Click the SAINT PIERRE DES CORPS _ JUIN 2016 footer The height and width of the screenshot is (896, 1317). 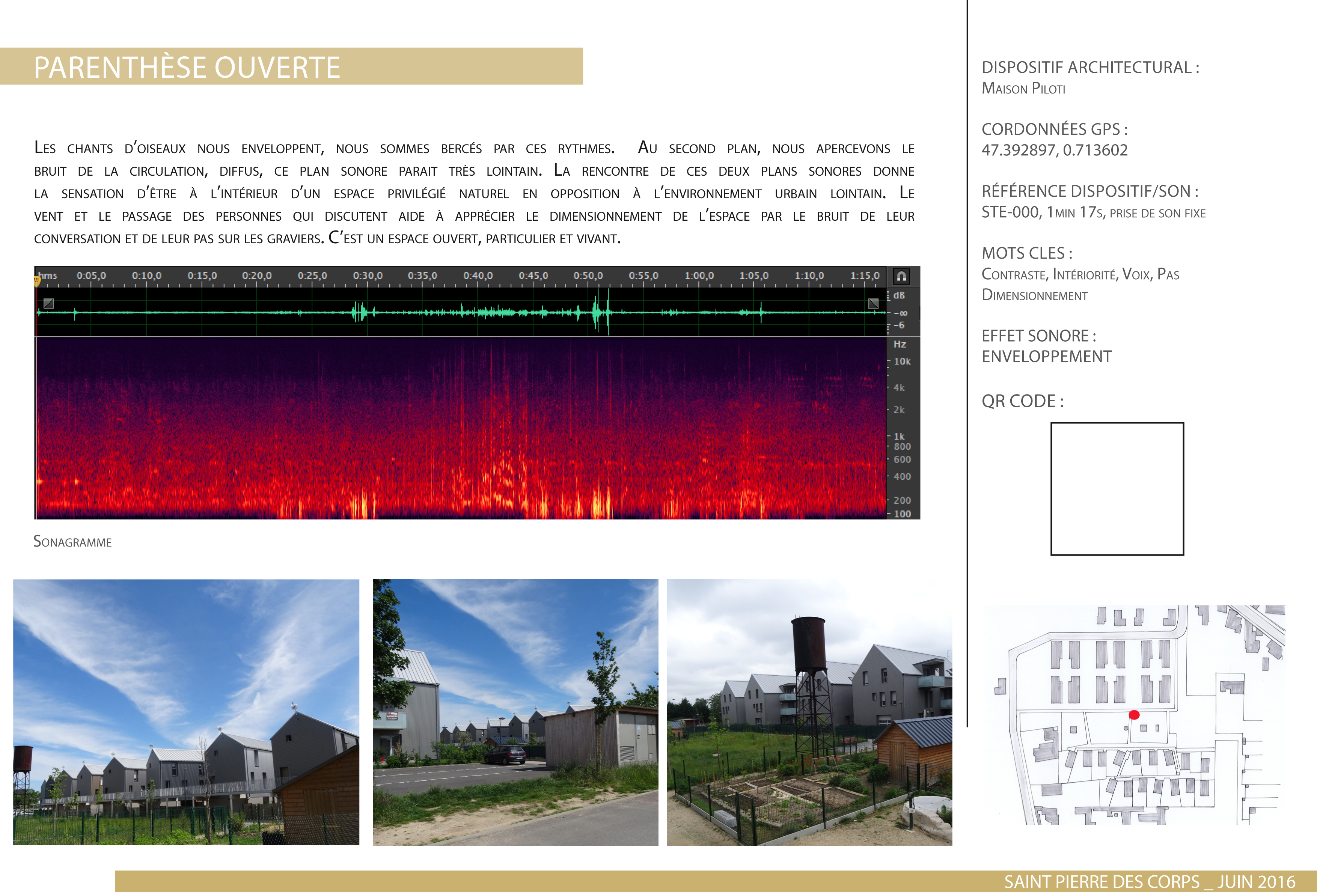[x=1150, y=882]
